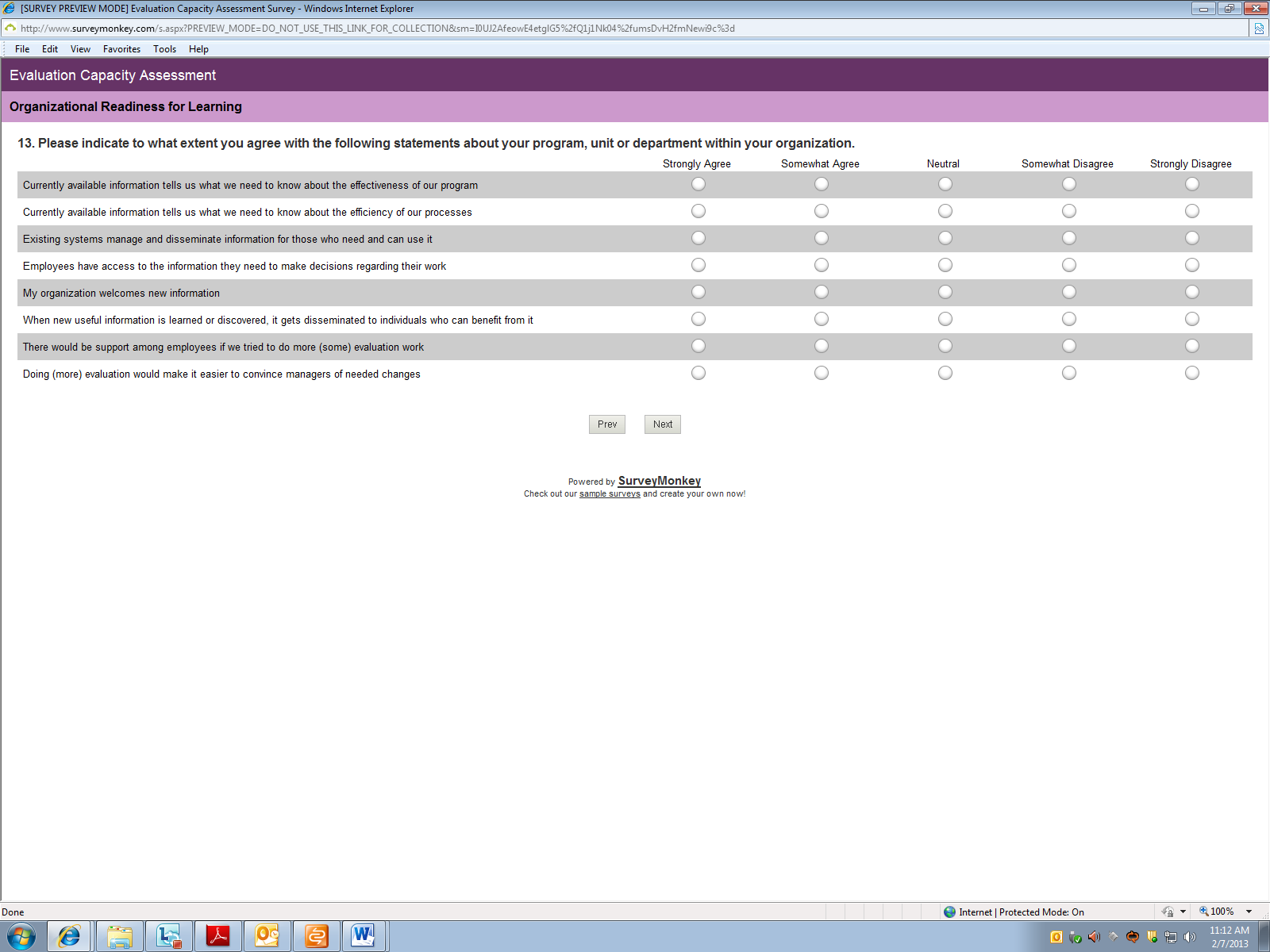Go back with the Prev button

click(x=607, y=424)
